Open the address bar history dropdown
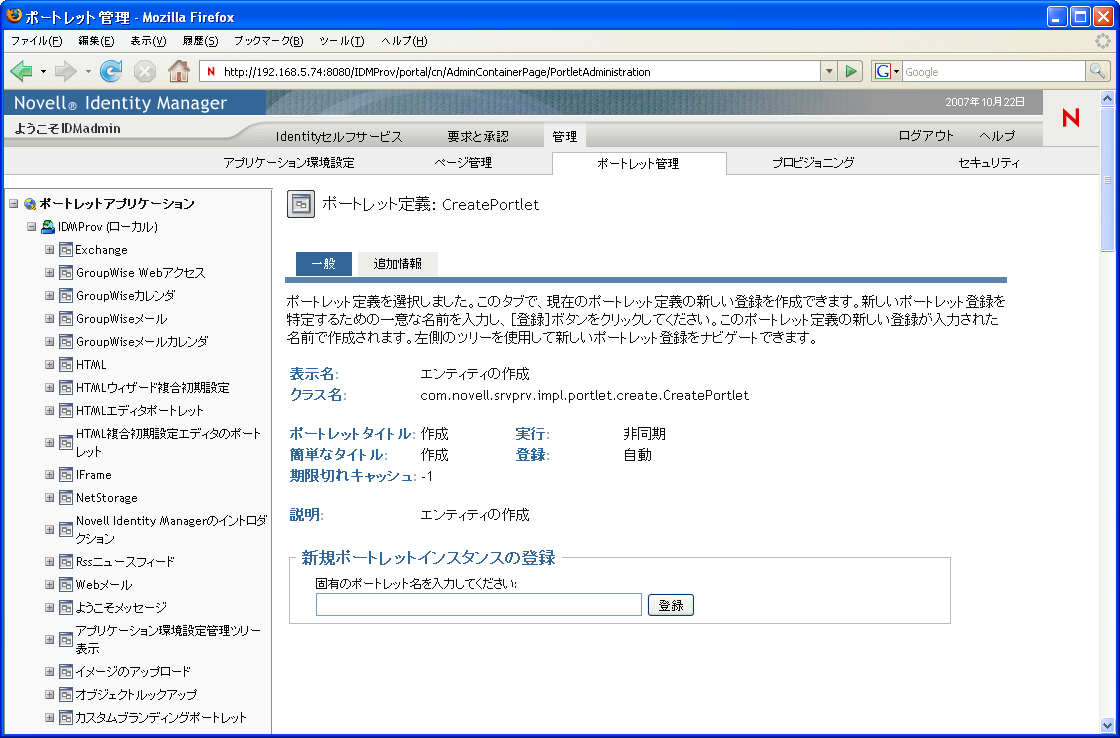1120x738 pixels. click(829, 71)
